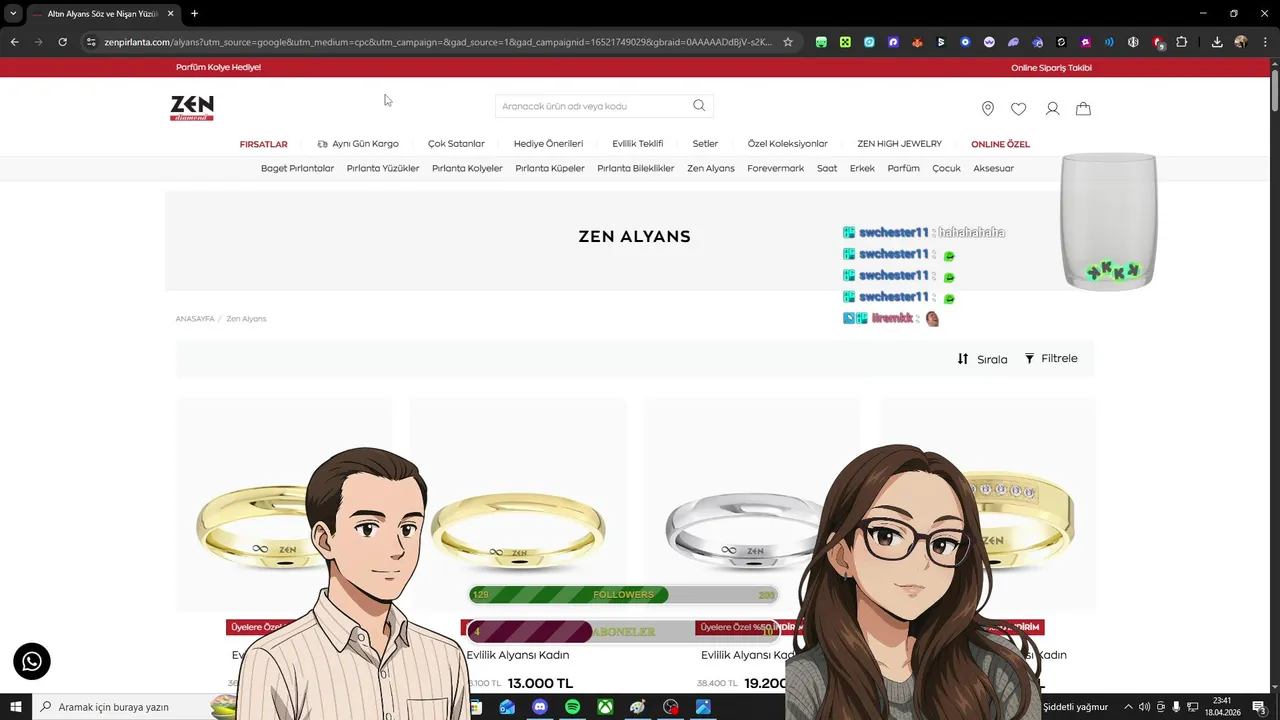Open the Aynı Gün Kargo menu
1280x720 pixels.
(358, 144)
